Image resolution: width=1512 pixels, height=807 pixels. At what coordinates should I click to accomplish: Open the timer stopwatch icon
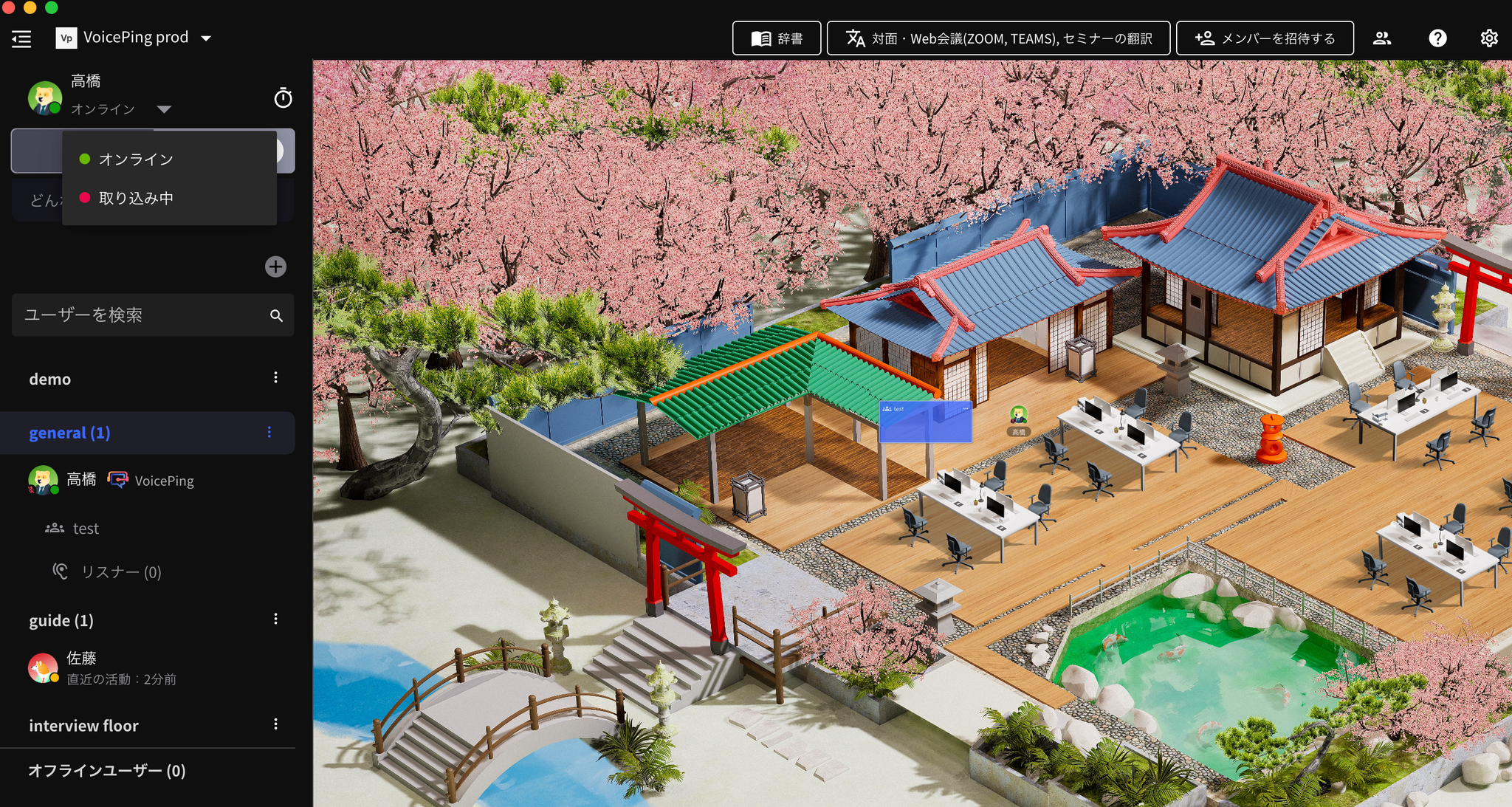(283, 97)
